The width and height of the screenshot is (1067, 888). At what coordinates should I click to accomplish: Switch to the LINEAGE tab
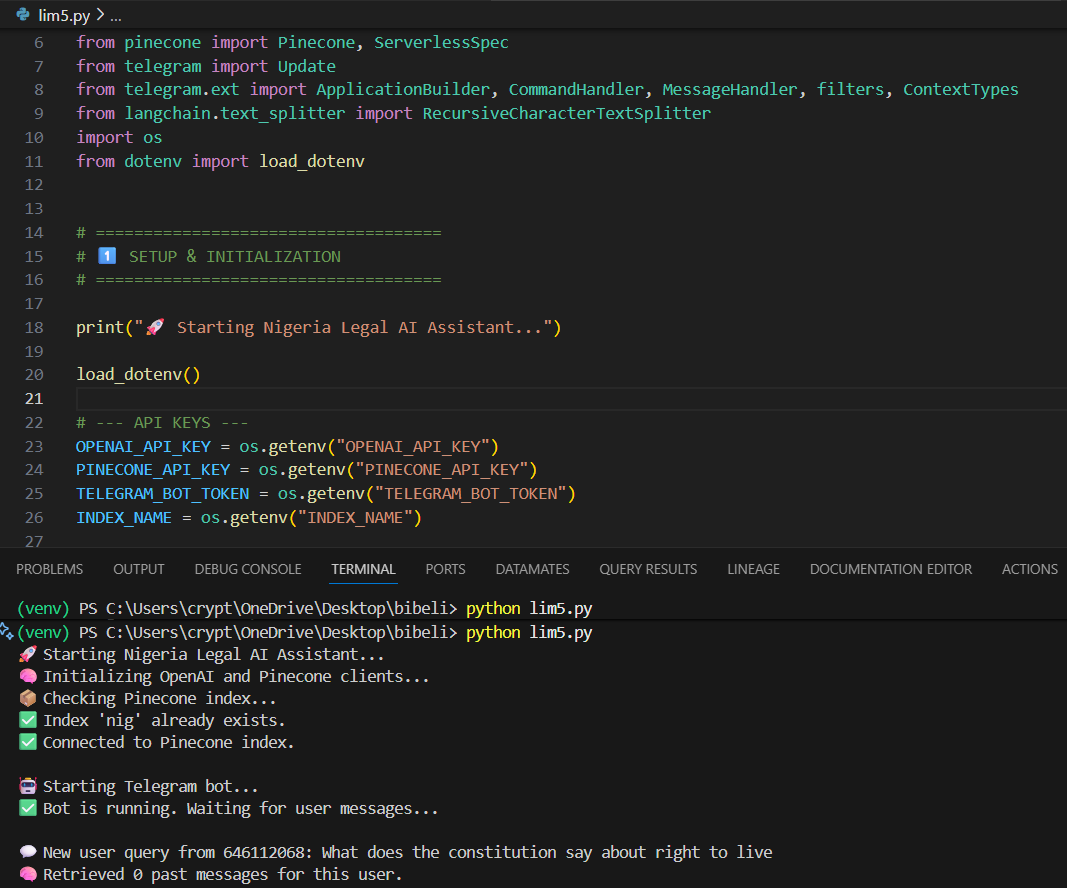pyautogui.click(x=753, y=569)
